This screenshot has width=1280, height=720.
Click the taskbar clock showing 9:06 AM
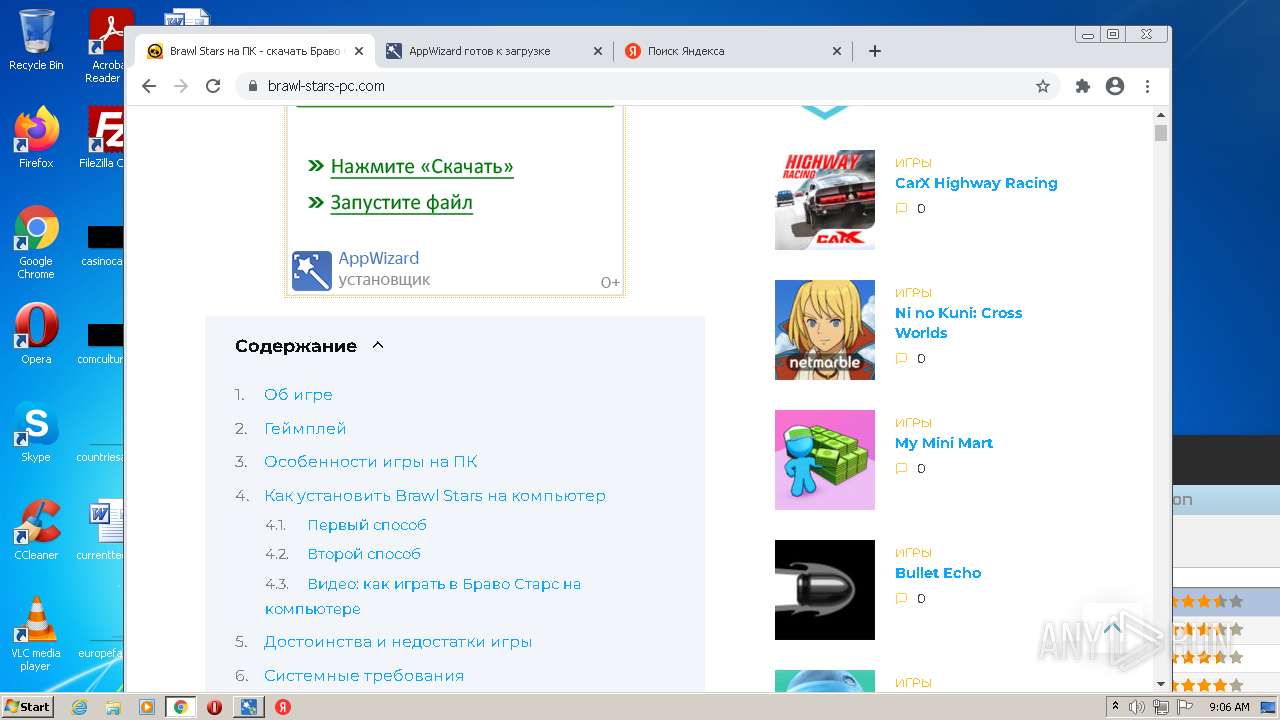pos(1229,707)
